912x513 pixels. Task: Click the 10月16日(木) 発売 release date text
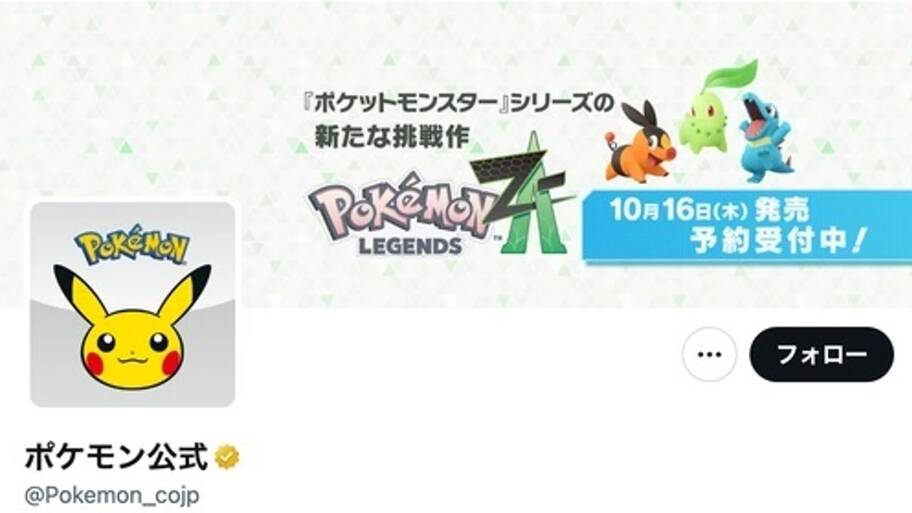click(709, 209)
